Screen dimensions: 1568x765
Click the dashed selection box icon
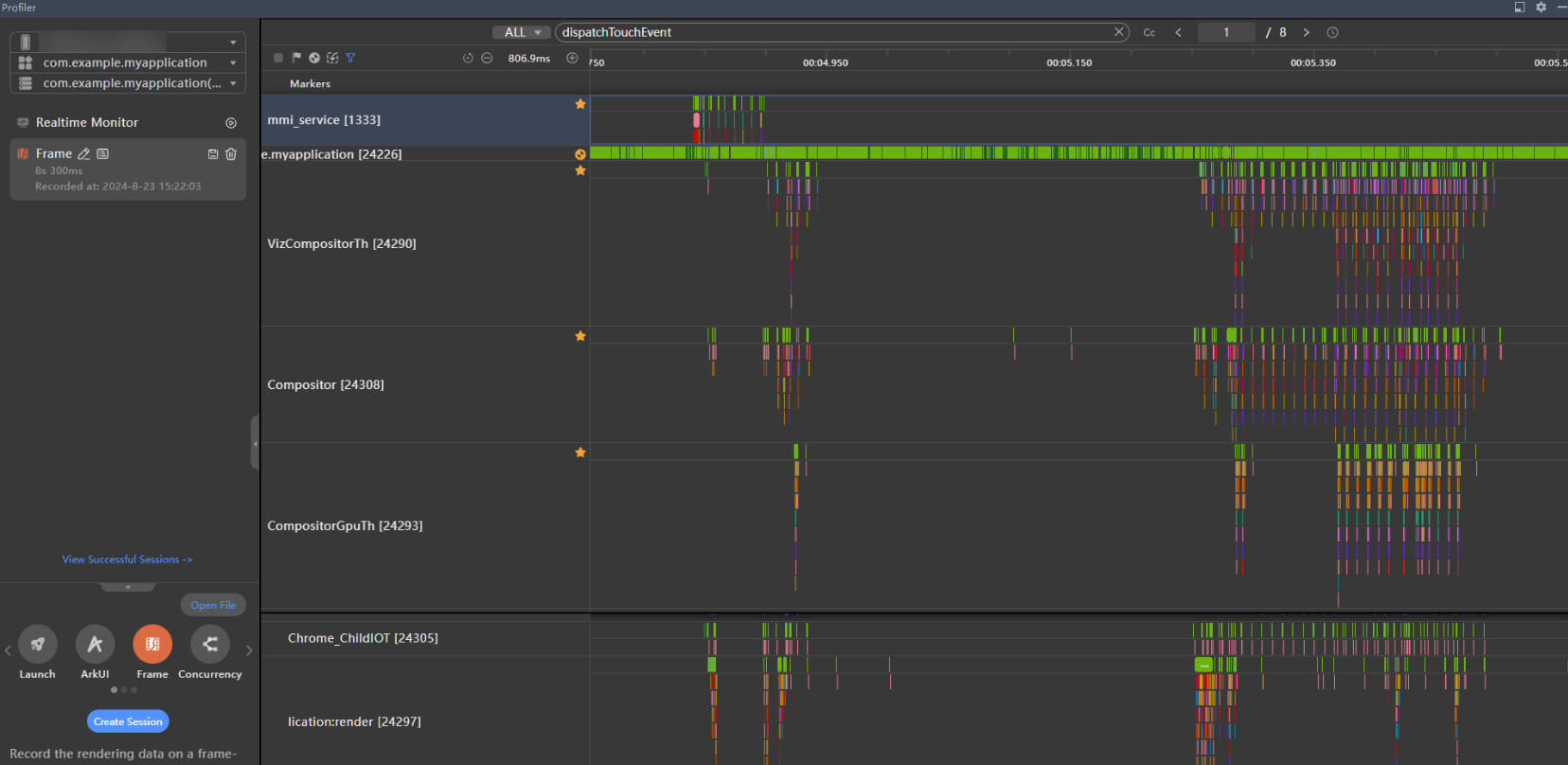pos(332,58)
